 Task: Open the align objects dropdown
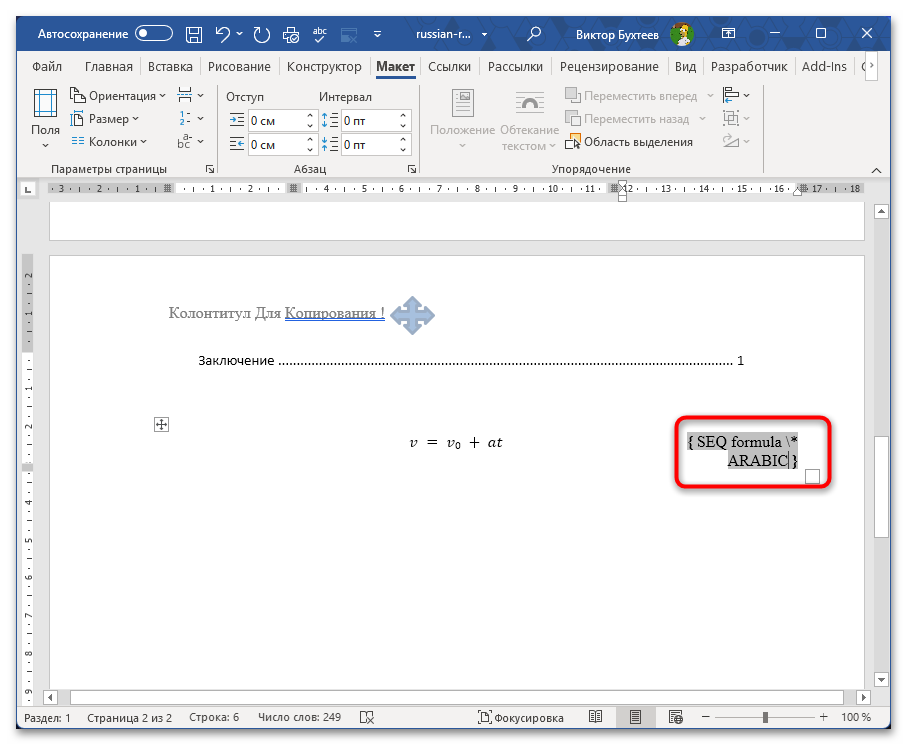point(736,95)
